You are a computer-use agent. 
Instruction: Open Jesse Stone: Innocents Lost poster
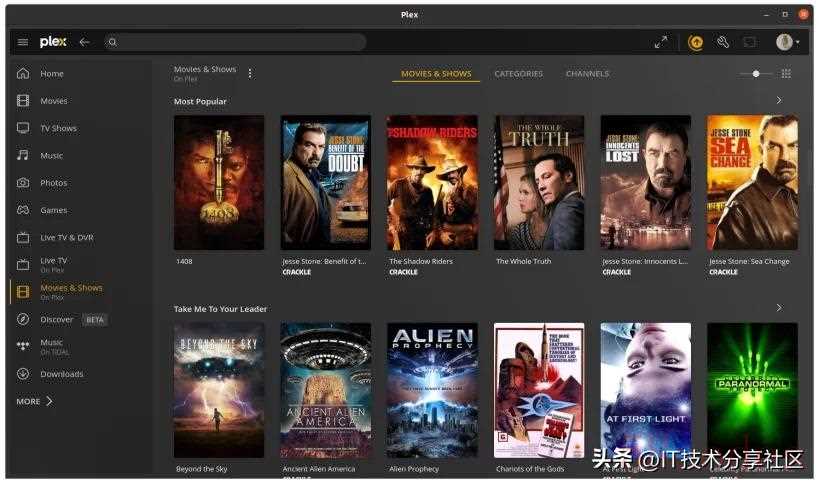646,183
